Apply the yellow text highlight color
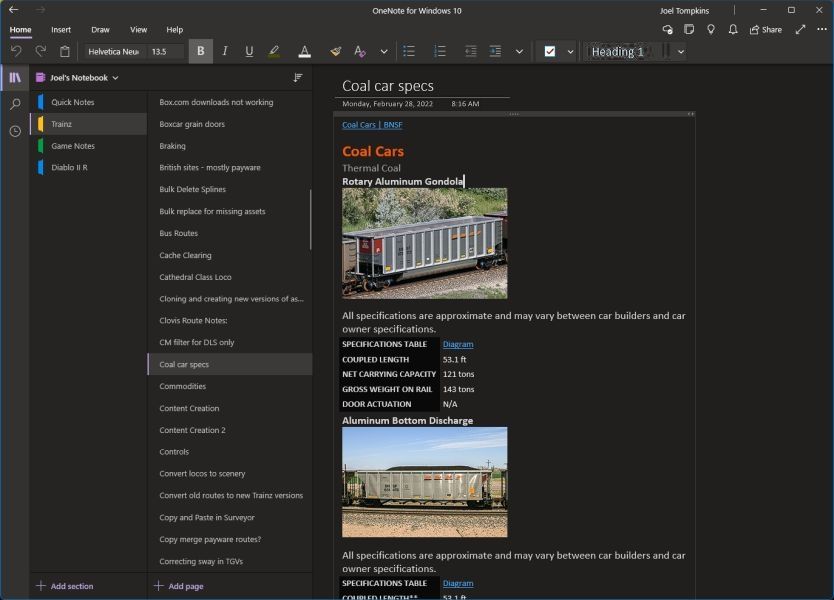 (x=274, y=51)
